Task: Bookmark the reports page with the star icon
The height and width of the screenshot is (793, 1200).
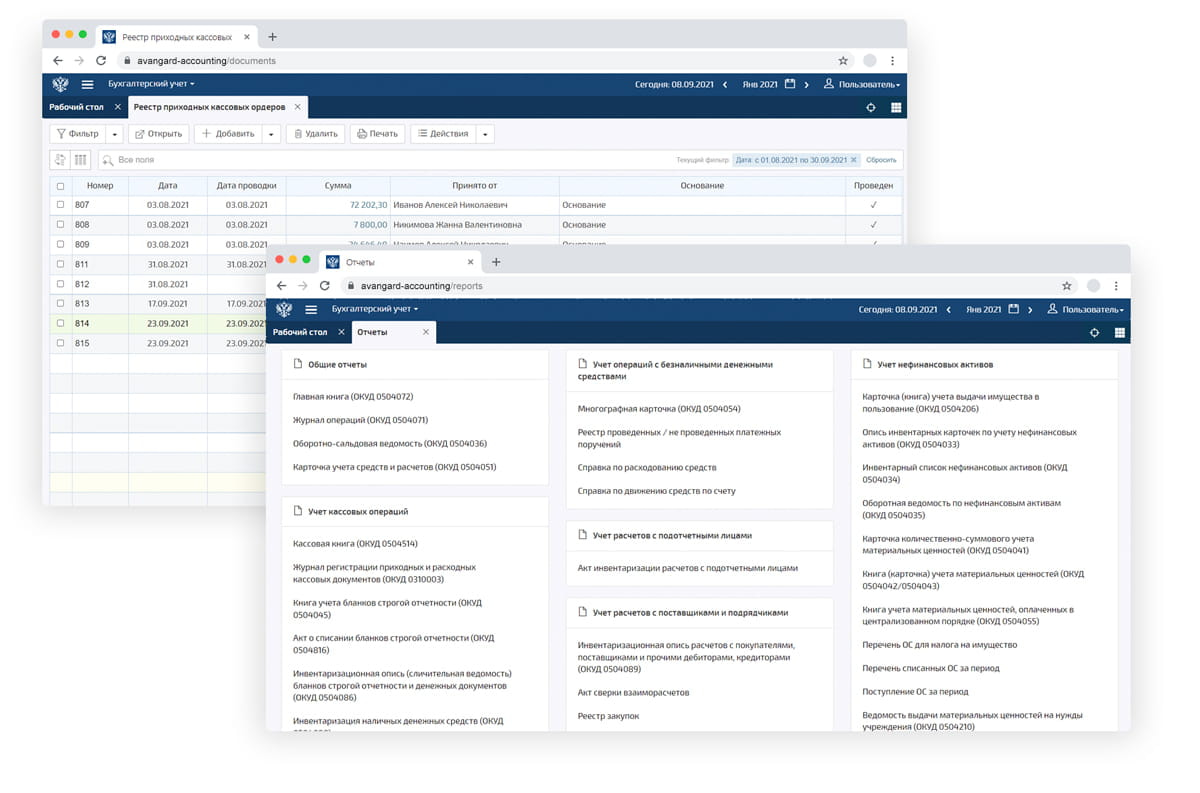Action: coord(1067,286)
